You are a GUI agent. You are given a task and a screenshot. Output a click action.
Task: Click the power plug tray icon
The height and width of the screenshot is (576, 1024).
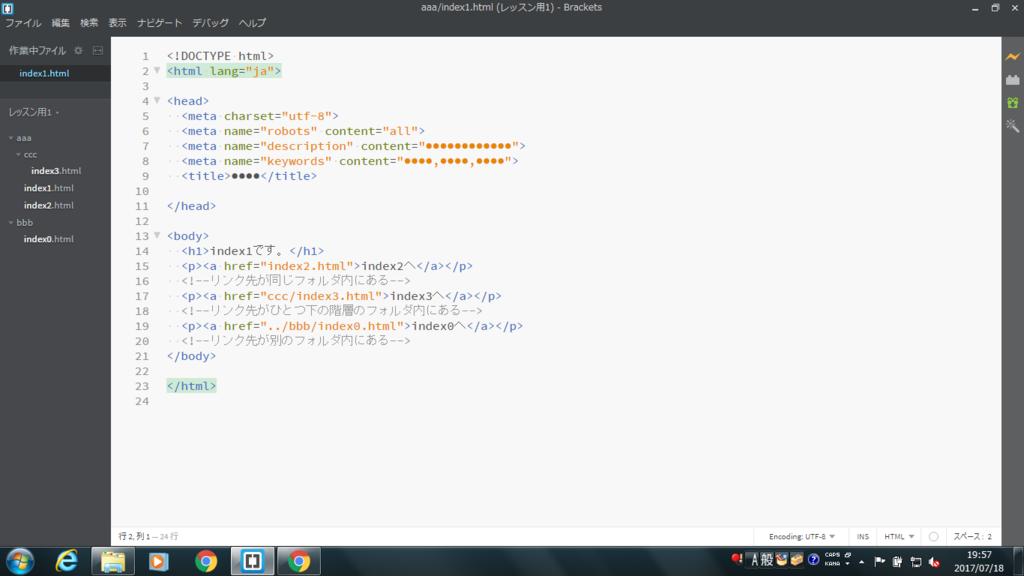pos(897,562)
